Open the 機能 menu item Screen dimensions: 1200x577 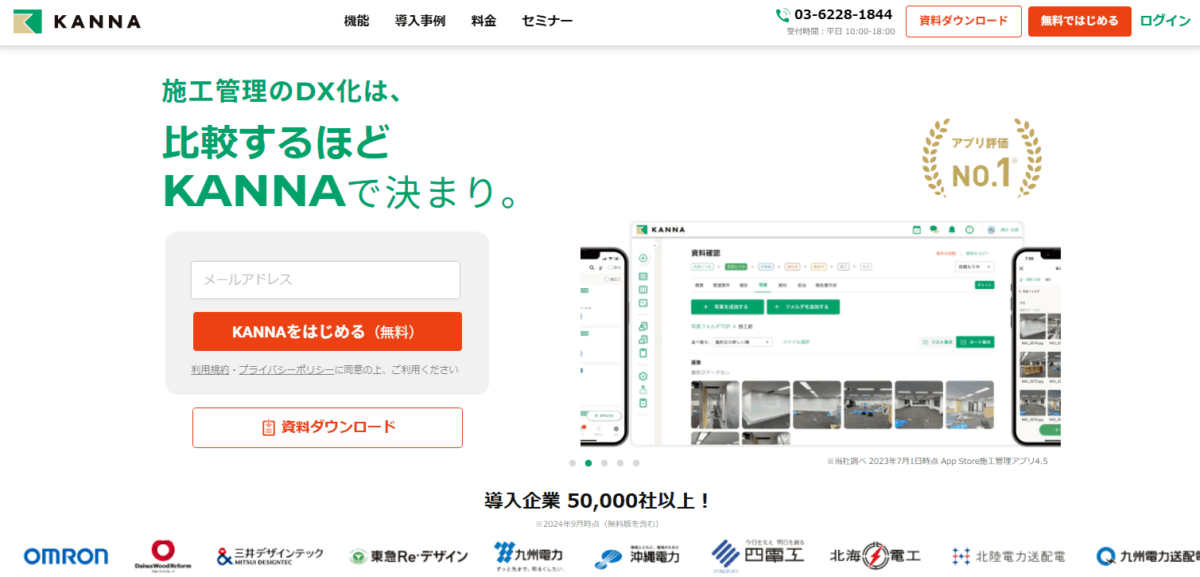pos(356,21)
